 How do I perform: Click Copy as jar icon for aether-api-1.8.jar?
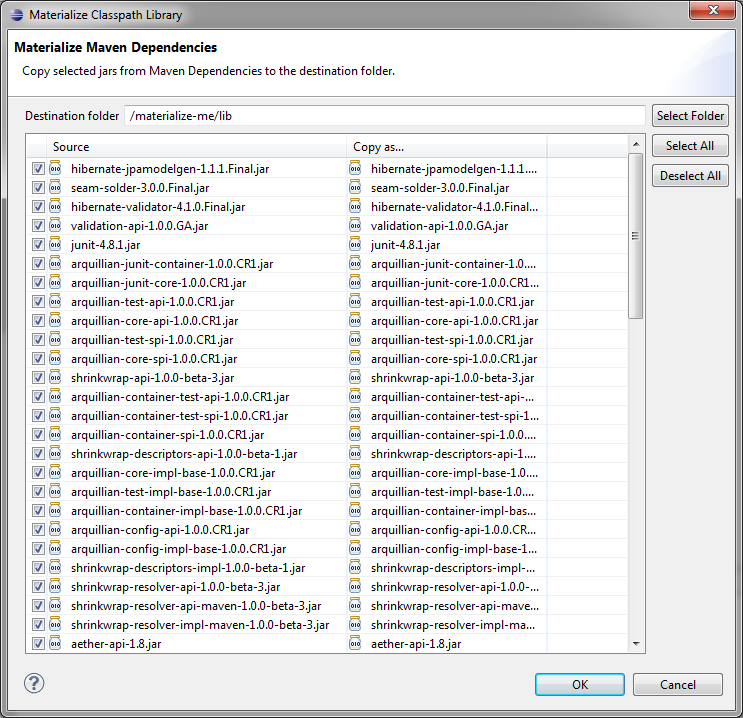point(355,643)
